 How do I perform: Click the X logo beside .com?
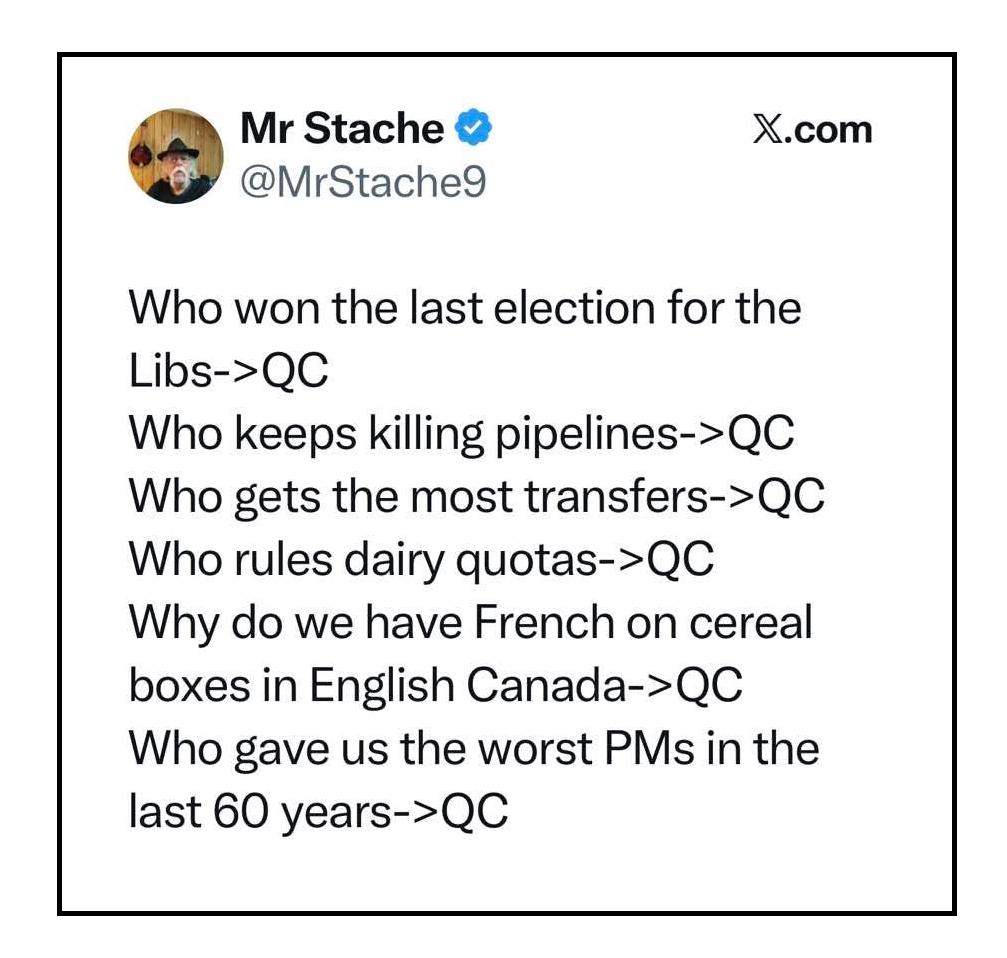point(768,130)
